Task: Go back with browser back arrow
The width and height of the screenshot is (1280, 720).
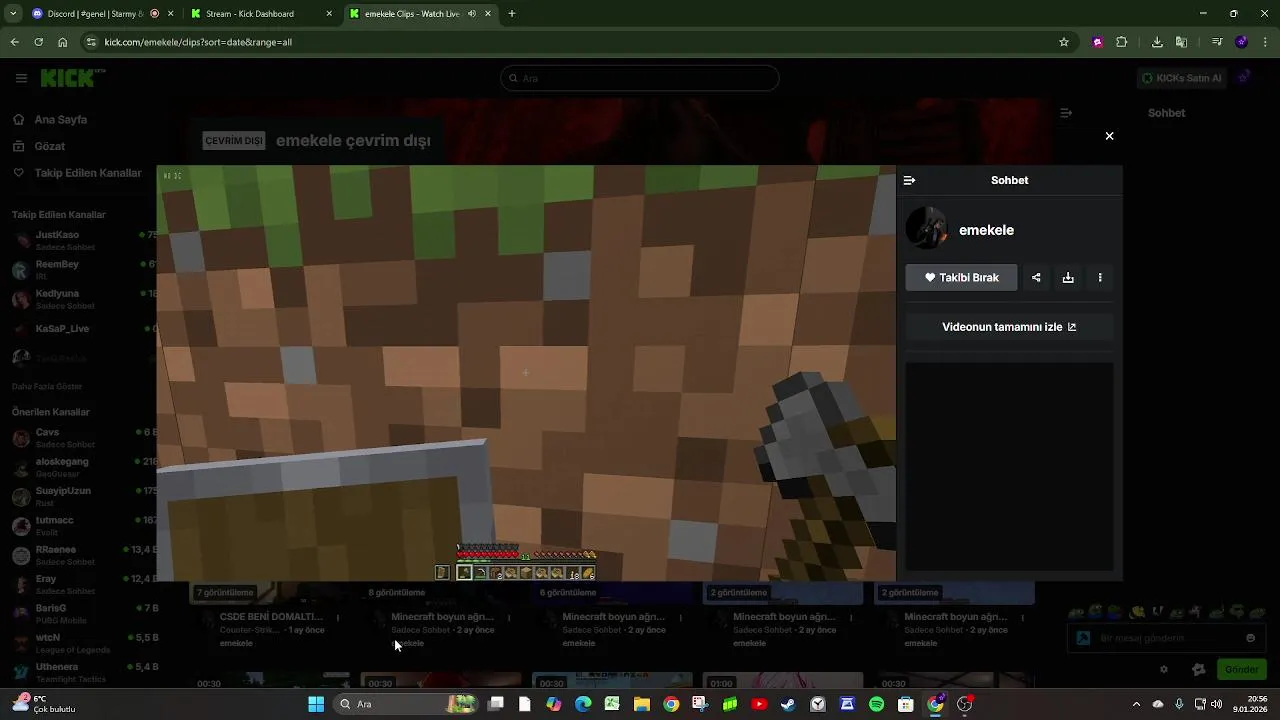Action: coord(14,42)
